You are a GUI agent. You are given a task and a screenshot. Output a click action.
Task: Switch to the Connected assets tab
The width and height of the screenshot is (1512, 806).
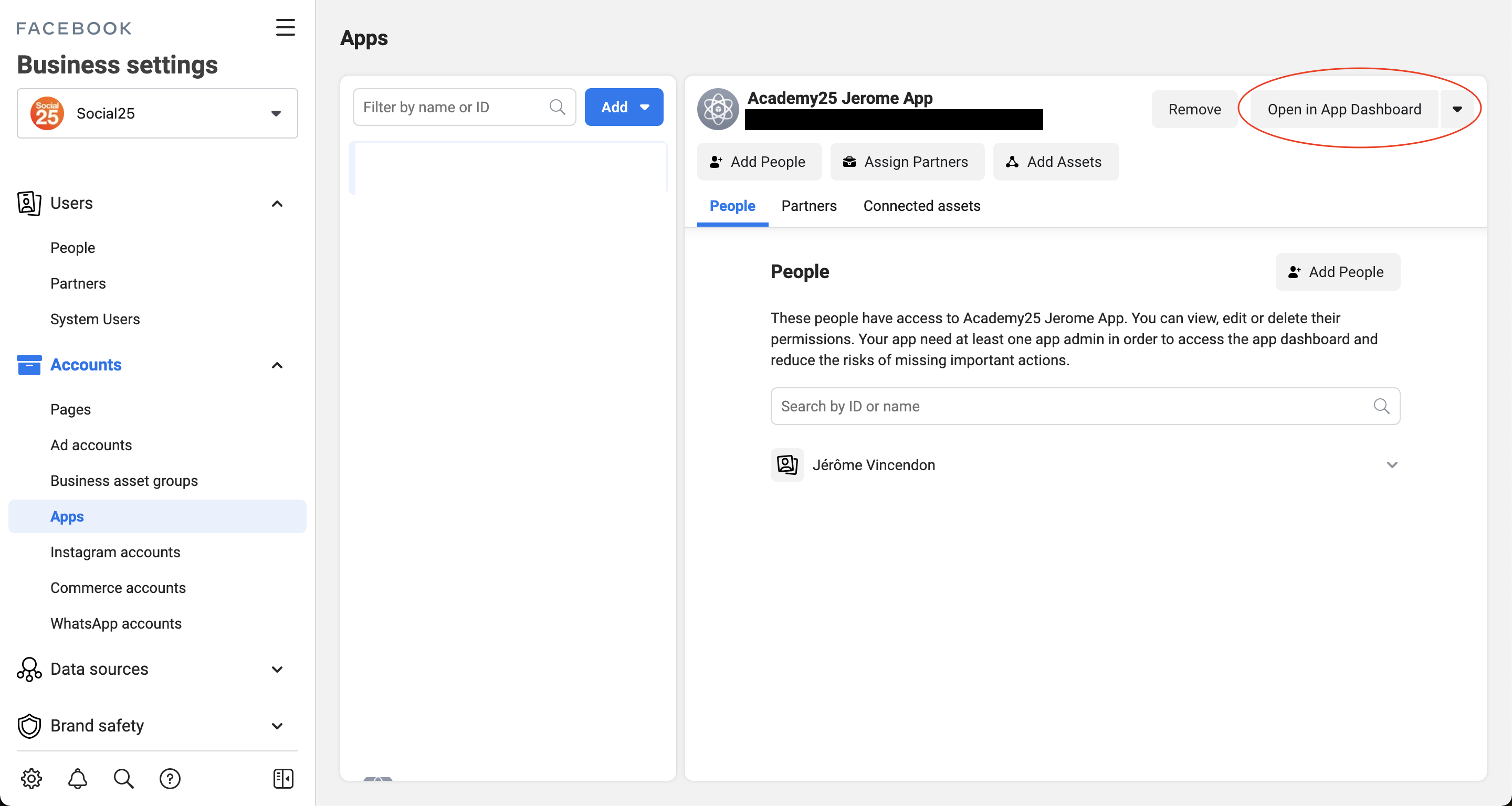click(x=921, y=206)
